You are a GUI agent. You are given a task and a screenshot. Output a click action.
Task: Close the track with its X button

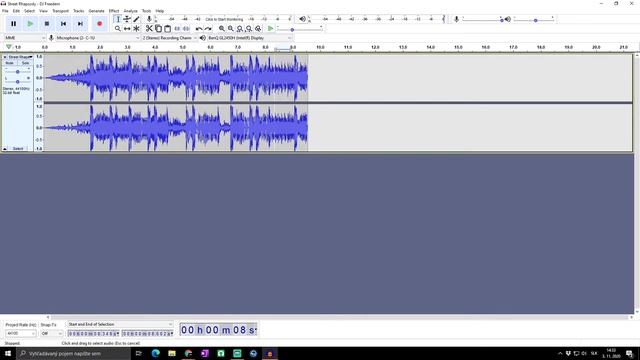5,57
